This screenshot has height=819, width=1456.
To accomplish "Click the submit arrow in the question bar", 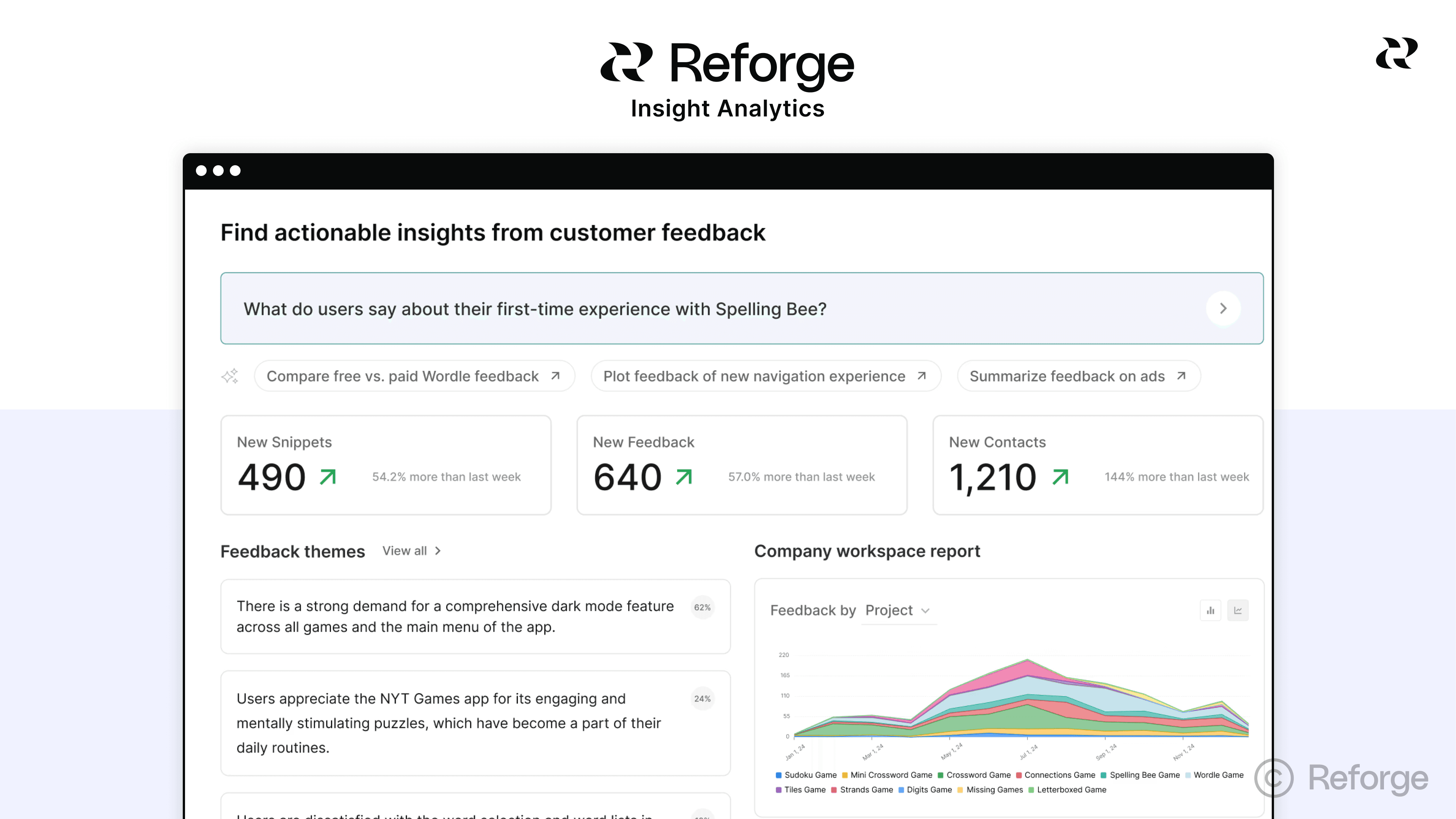I will [1224, 309].
